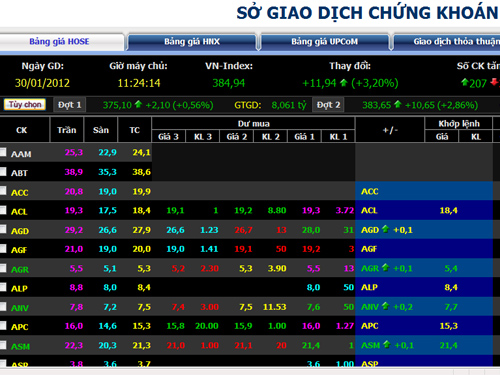Click the KL 1 column header

pos(338,137)
